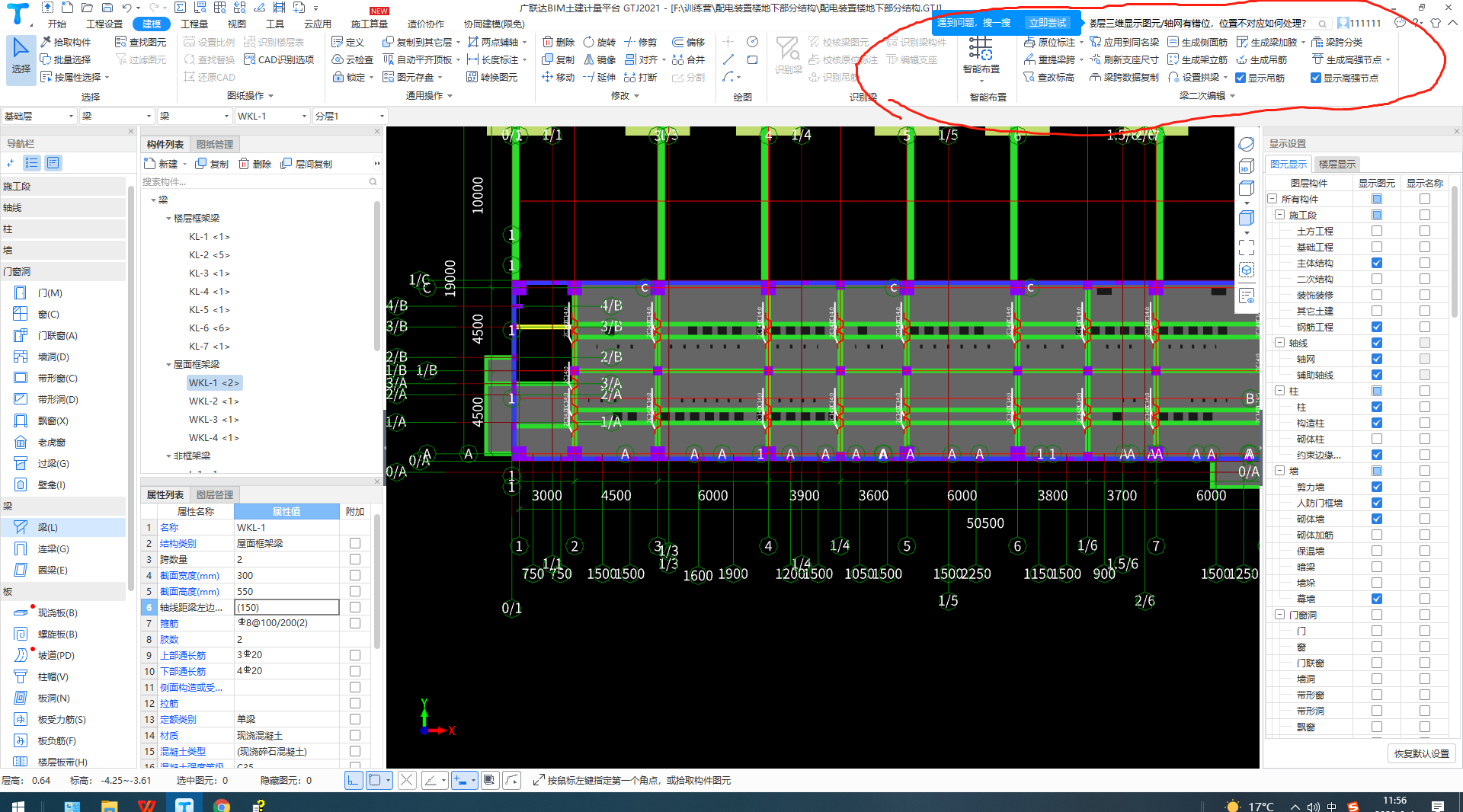Check 附加 box for 结构类别 row
This screenshot has width=1463, height=812.
355,543
